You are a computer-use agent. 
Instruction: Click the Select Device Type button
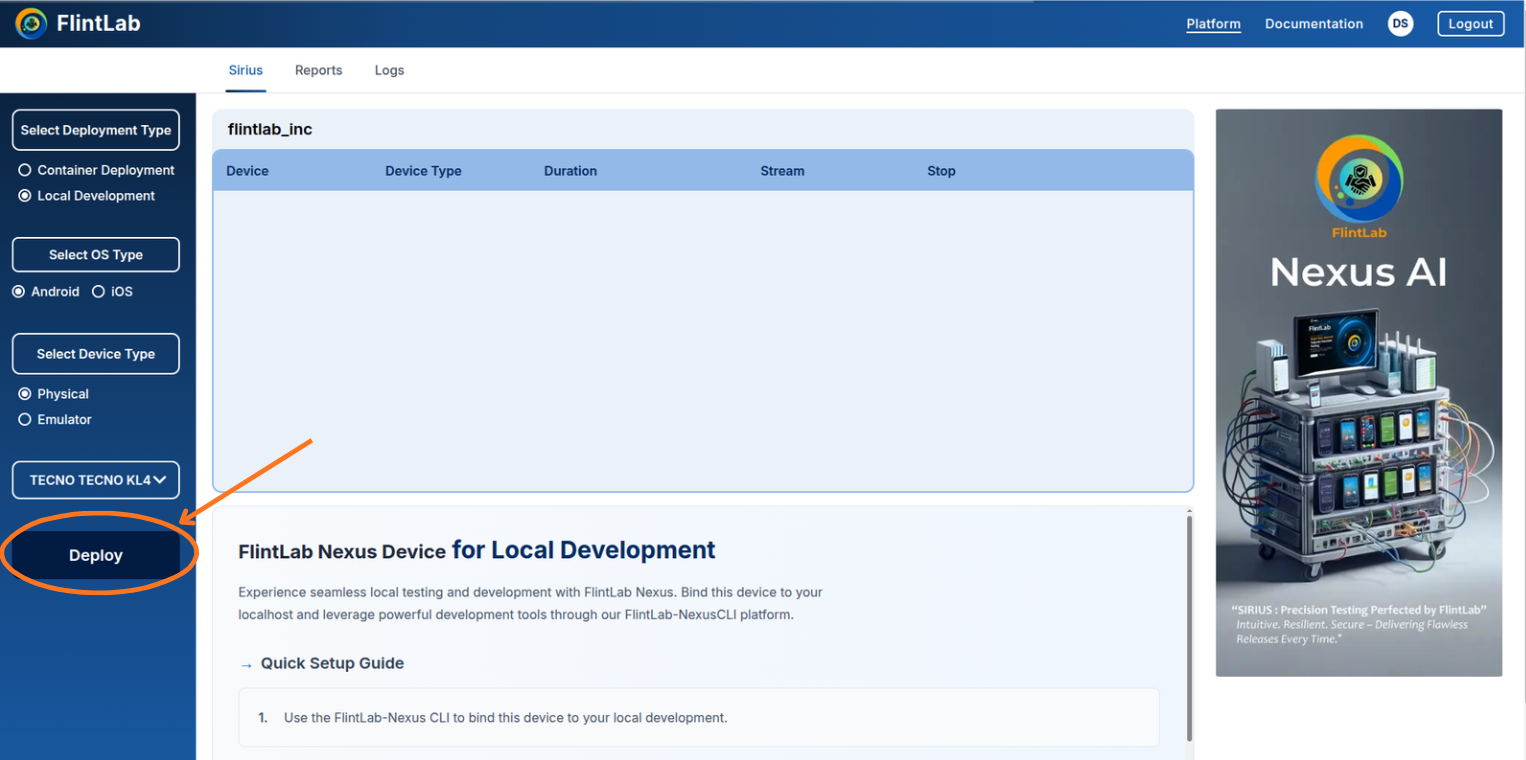(x=96, y=353)
